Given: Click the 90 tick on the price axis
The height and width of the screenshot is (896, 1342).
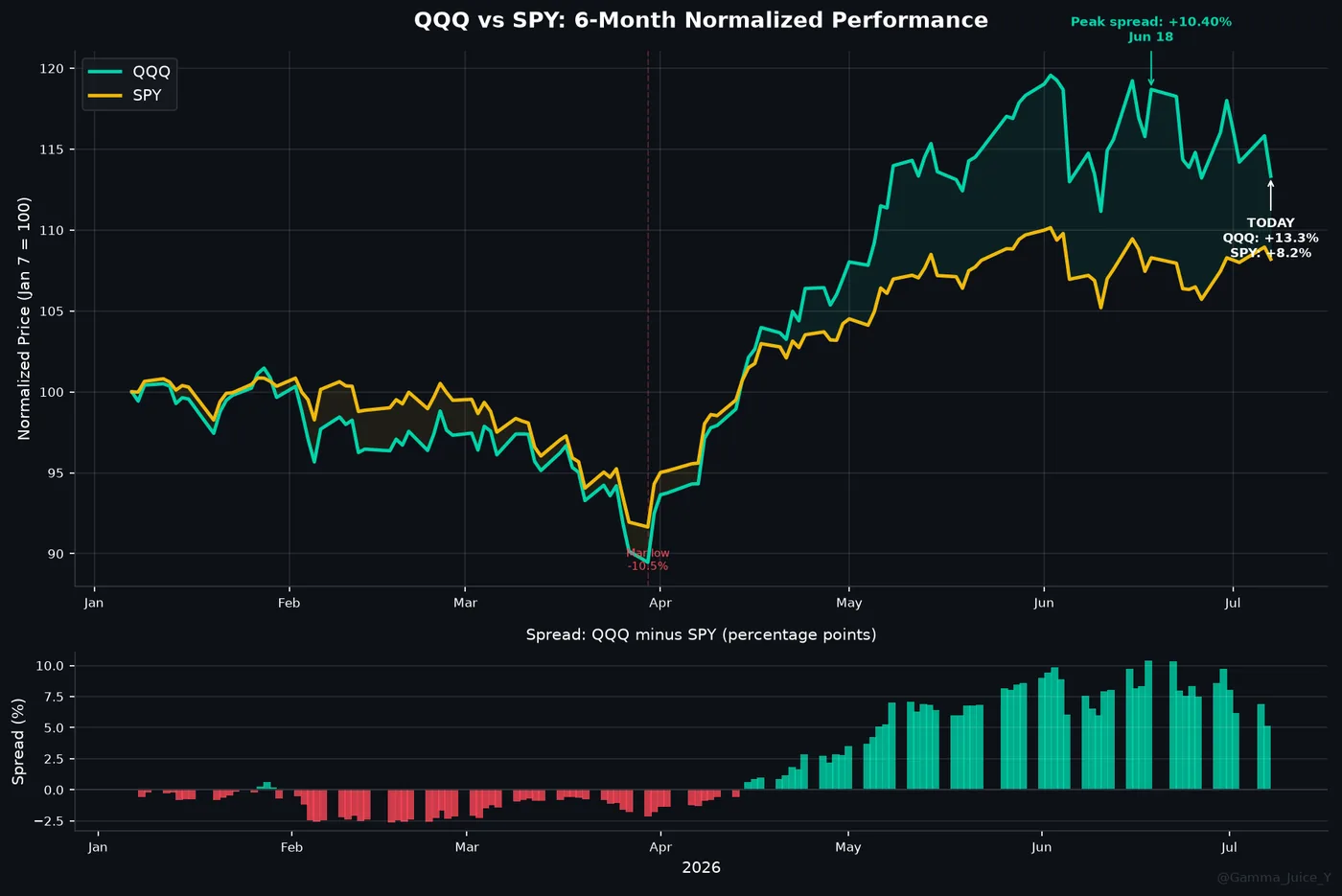Looking at the screenshot, I should coord(57,554).
